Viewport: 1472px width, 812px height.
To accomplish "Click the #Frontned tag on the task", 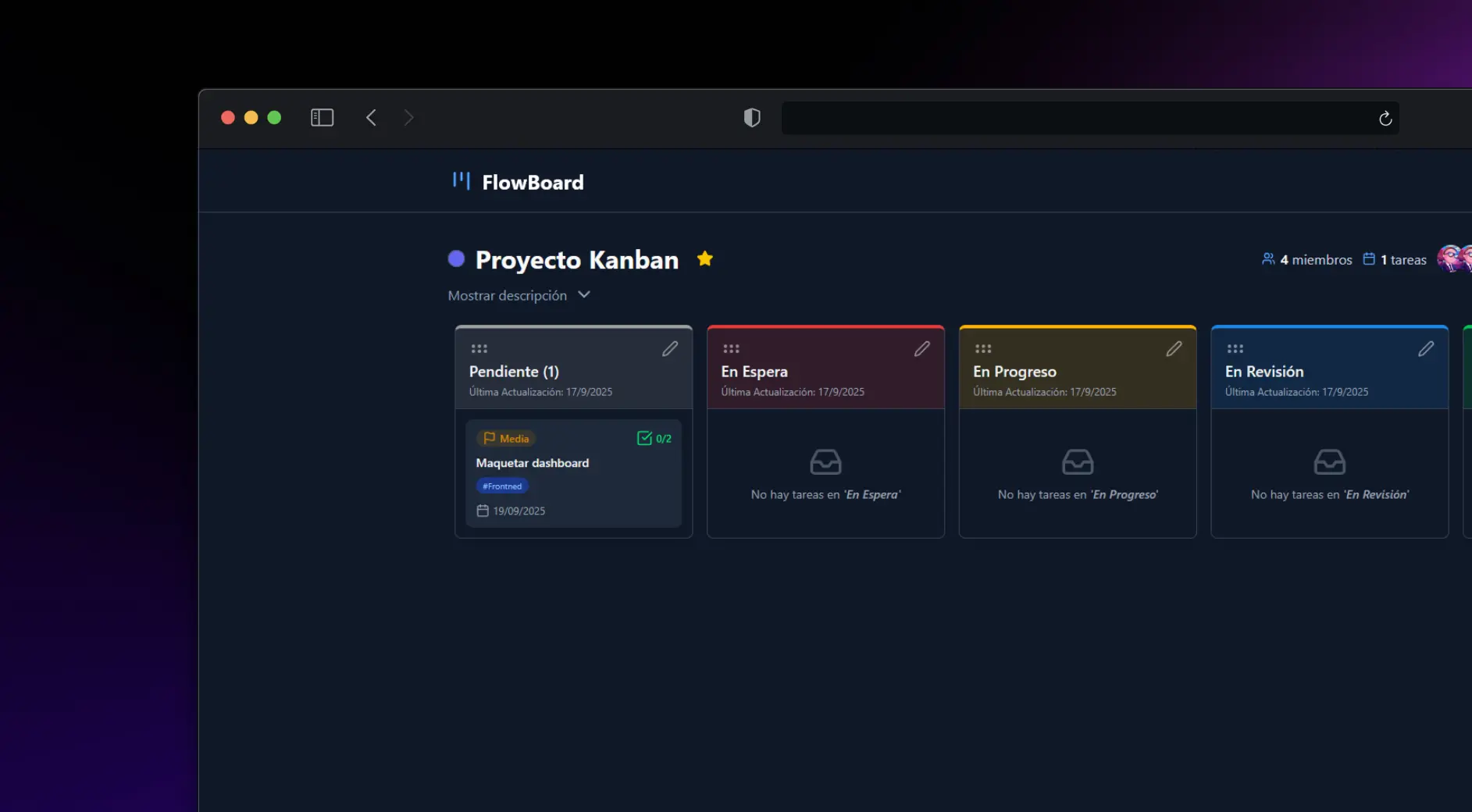I will point(502,485).
